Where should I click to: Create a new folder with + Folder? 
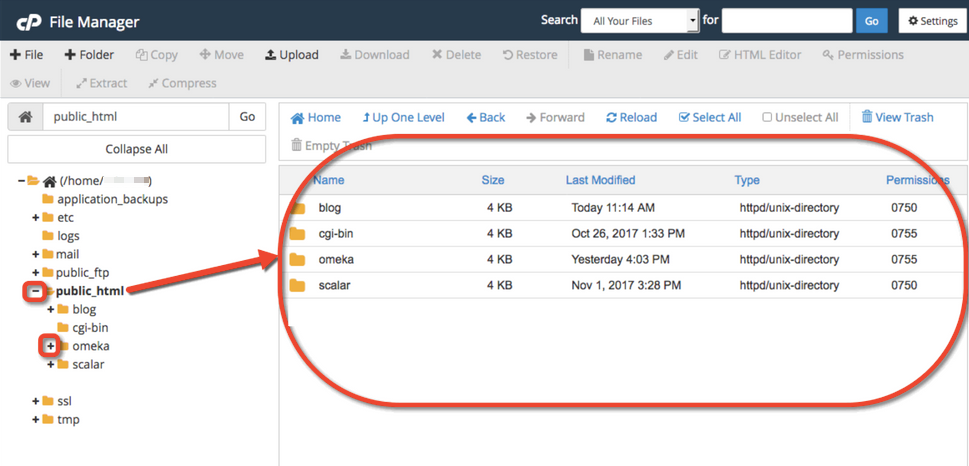(x=89, y=55)
